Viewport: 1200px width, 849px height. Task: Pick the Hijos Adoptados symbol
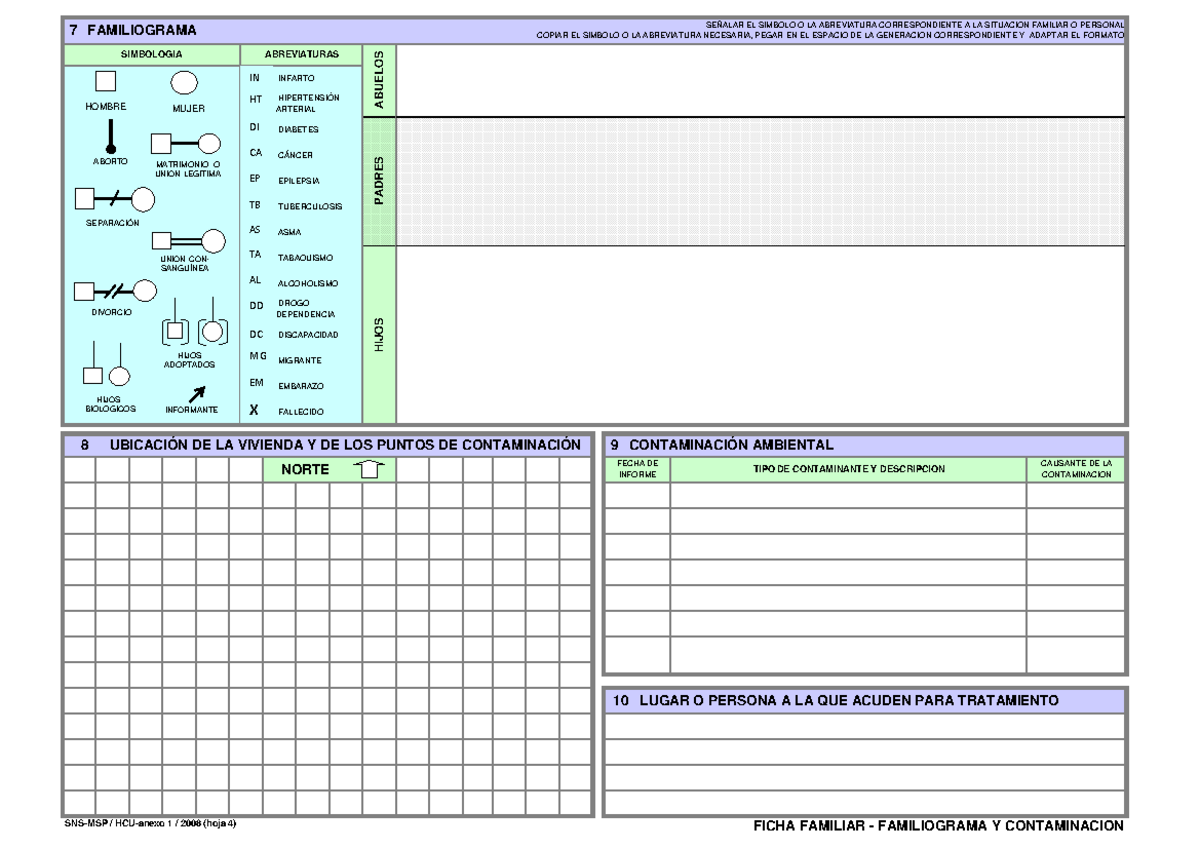197,322
